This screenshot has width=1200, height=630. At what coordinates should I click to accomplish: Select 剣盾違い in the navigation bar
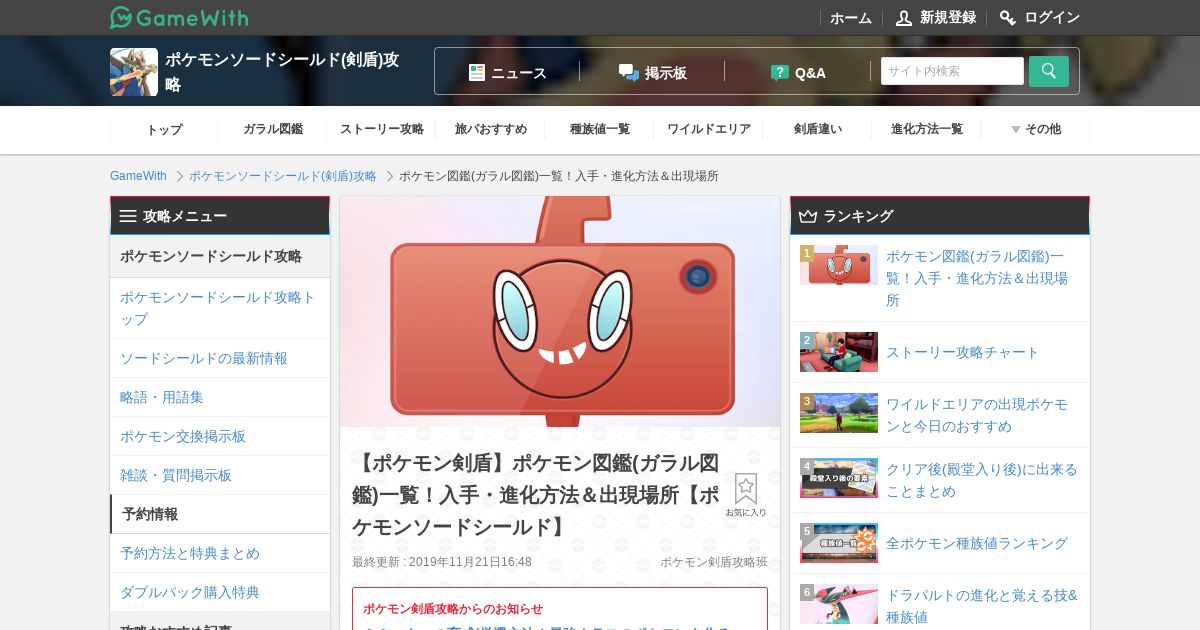tap(818, 129)
